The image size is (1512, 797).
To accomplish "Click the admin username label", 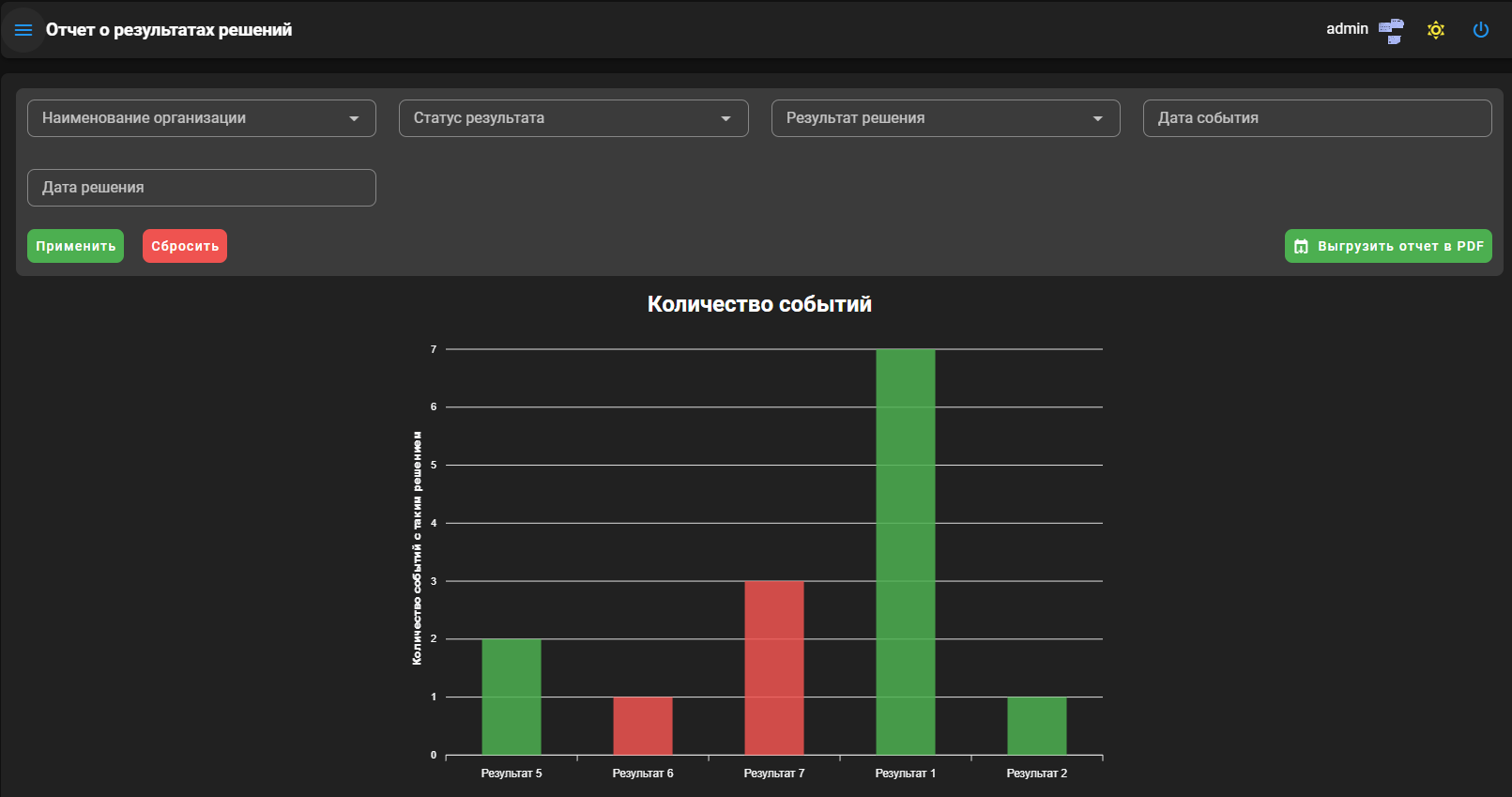I will [1347, 29].
